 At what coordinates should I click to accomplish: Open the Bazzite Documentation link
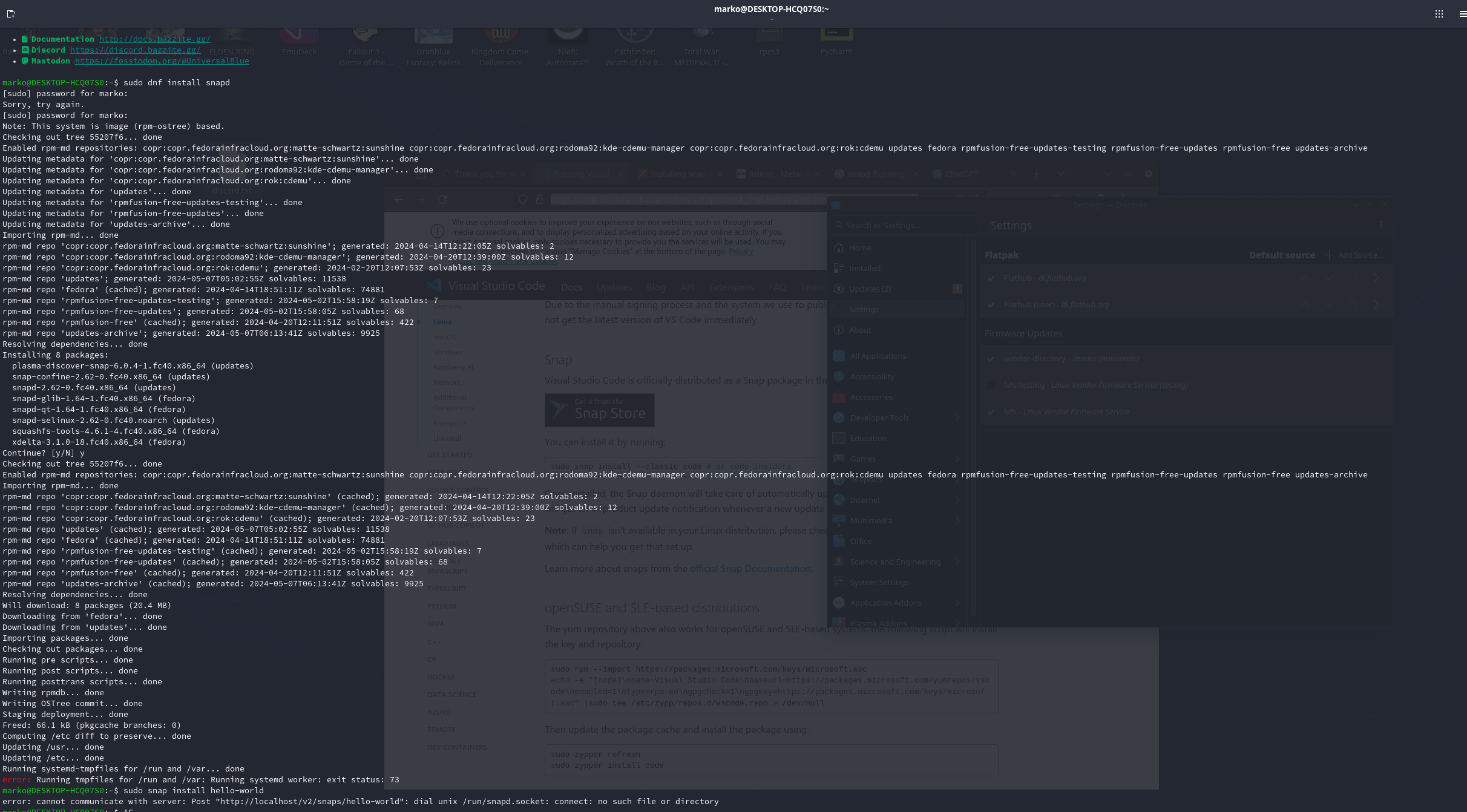(154, 39)
